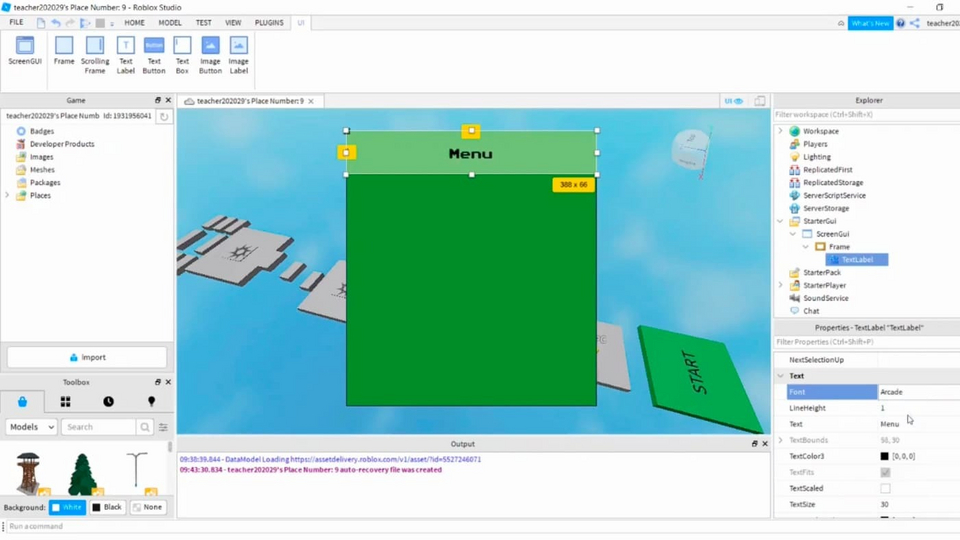The height and width of the screenshot is (540, 960).
Task: Switch to the HOME ribbon tab
Action: [134, 23]
